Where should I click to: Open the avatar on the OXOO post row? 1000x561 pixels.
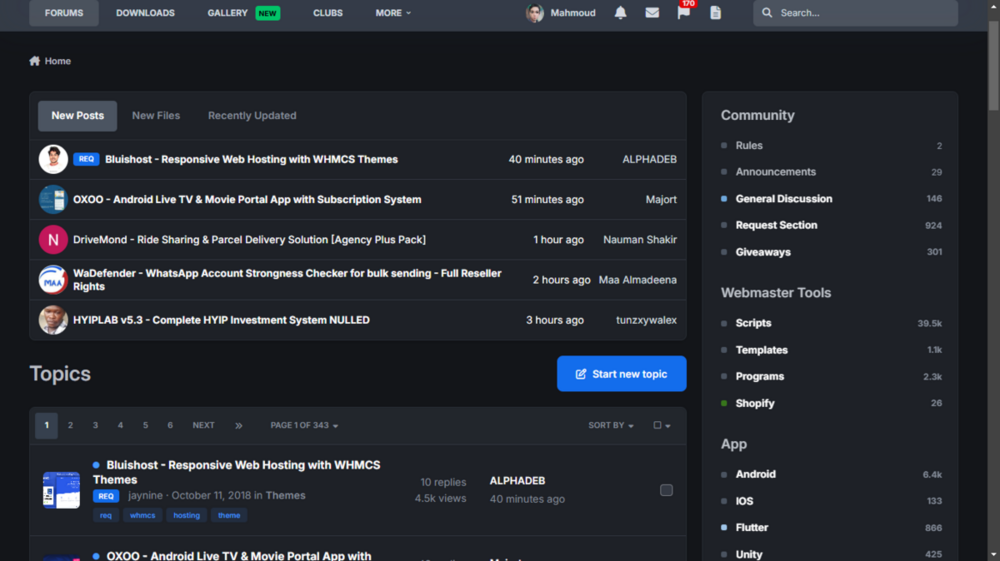tap(53, 200)
